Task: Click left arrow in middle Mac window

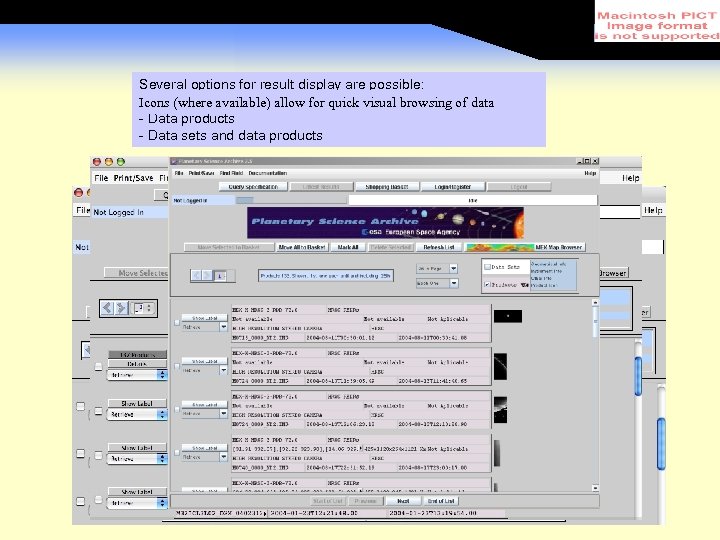Action: (107, 308)
